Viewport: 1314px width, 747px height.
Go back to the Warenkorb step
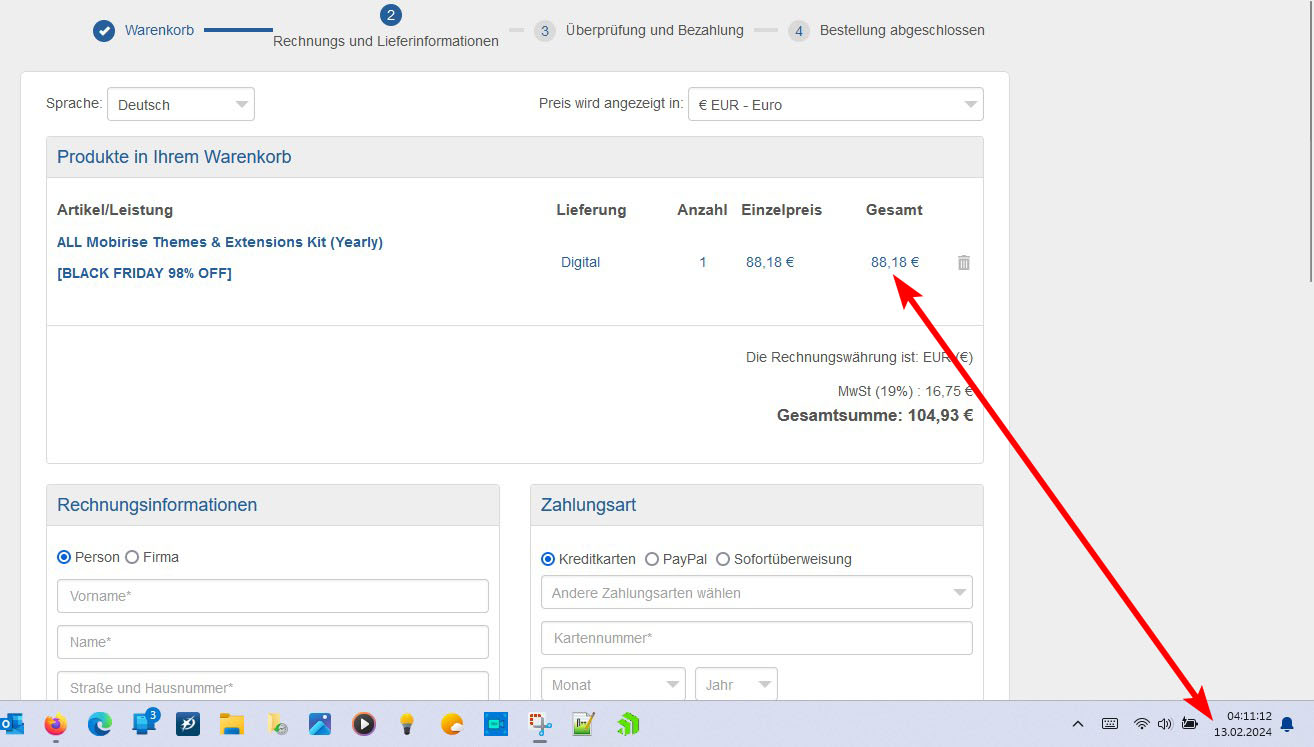pos(158,30)
